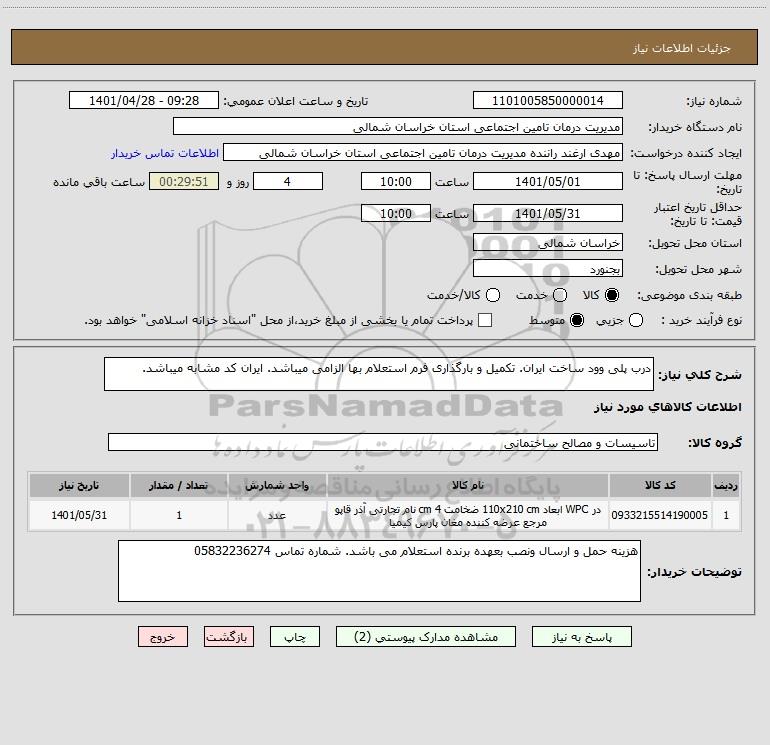The image size is (770, 745).
Task: Click the پاسخ به نیاز button
Action: click(582, 637)
